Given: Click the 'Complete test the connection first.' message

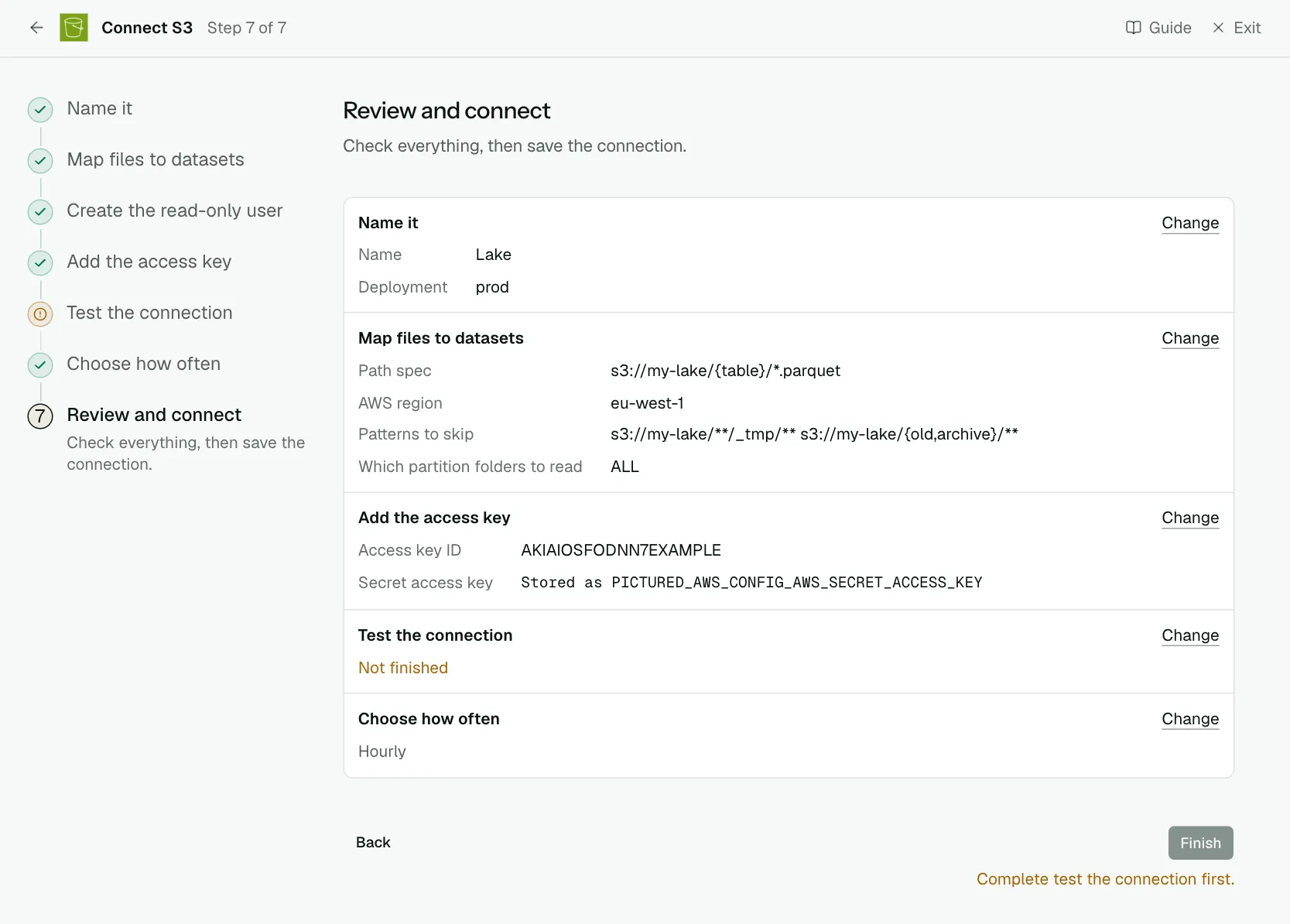Looking at the screenshot, I should coord(1105,879).
